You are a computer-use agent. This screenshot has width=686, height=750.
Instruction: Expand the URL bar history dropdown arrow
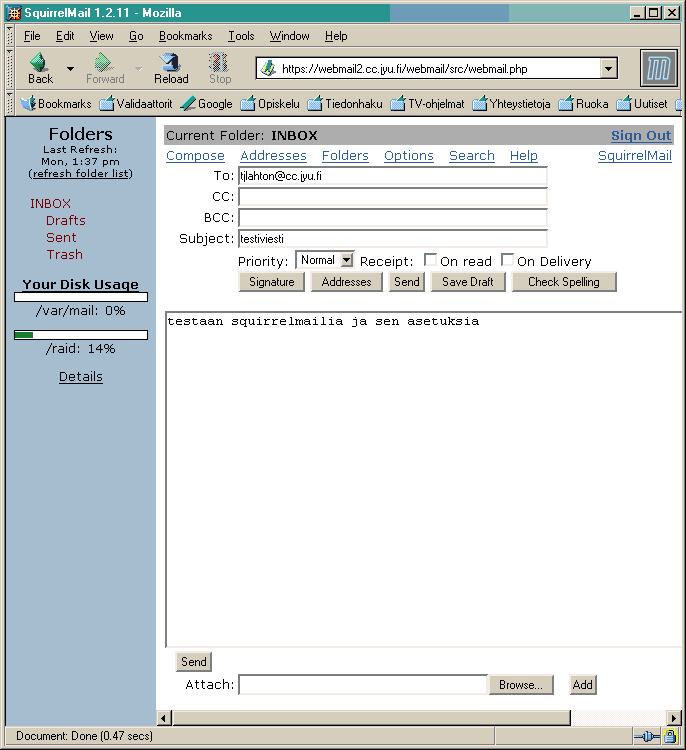tap(608, 68)
